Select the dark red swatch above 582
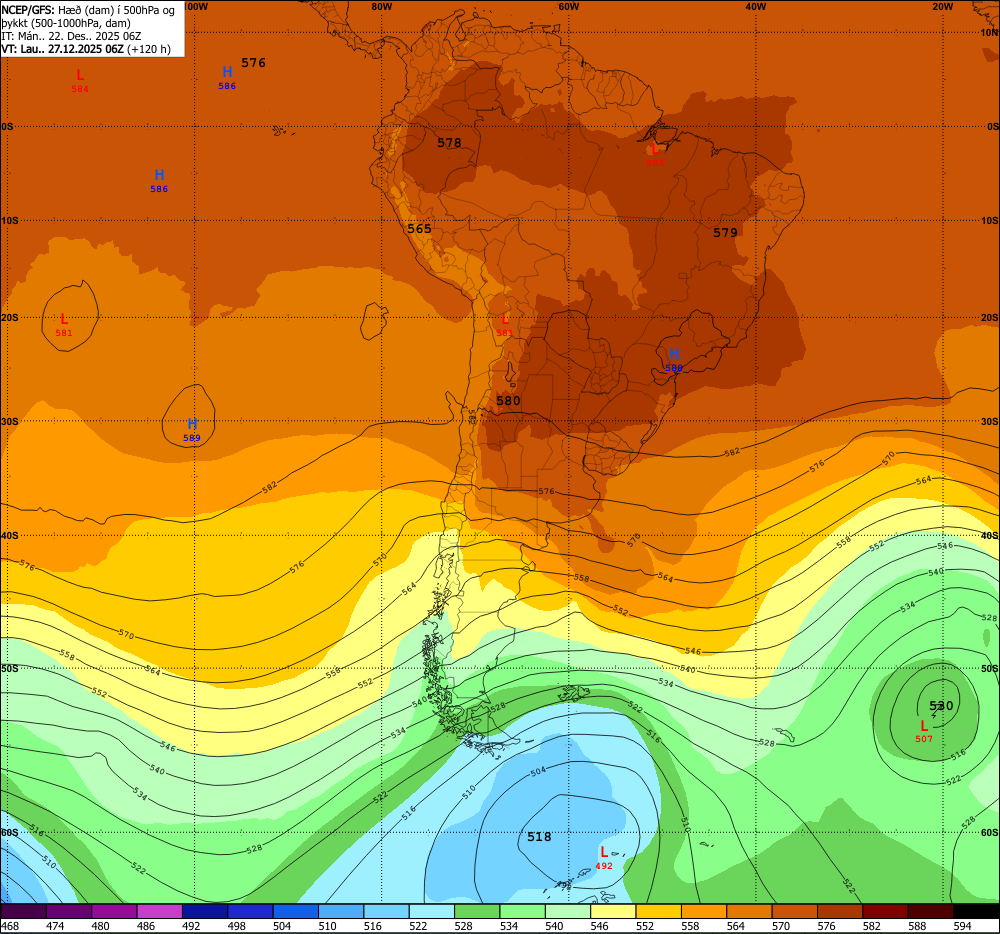Image resolution: width=1000 pixels, height=934 pixels. (x=885, y=911)
